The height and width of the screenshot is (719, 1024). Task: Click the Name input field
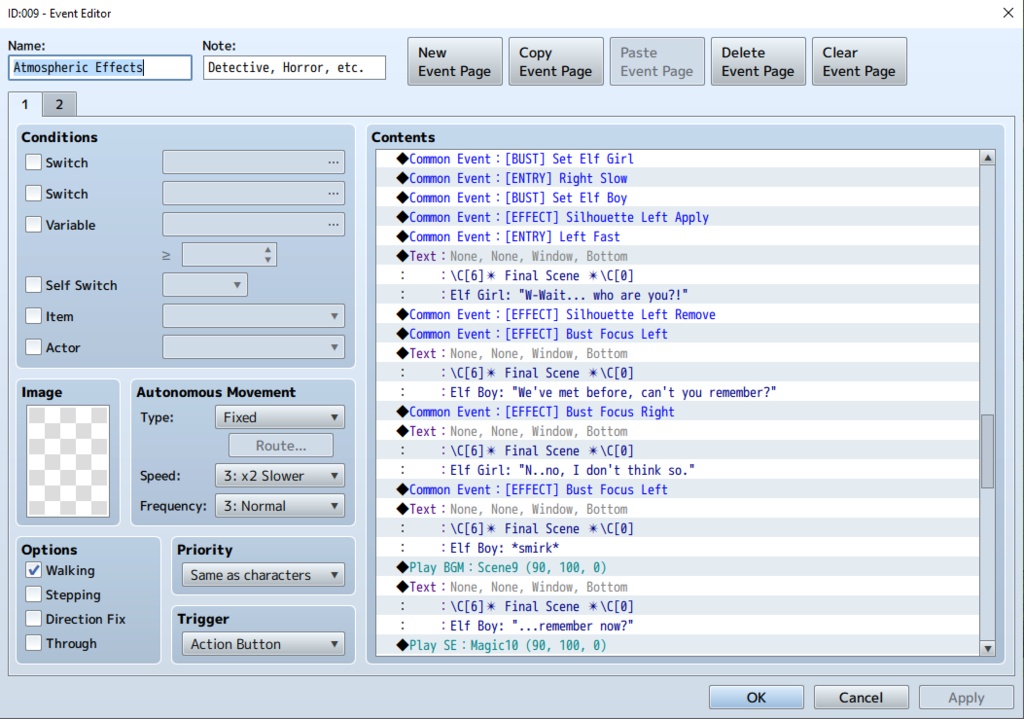coord(100,67)
